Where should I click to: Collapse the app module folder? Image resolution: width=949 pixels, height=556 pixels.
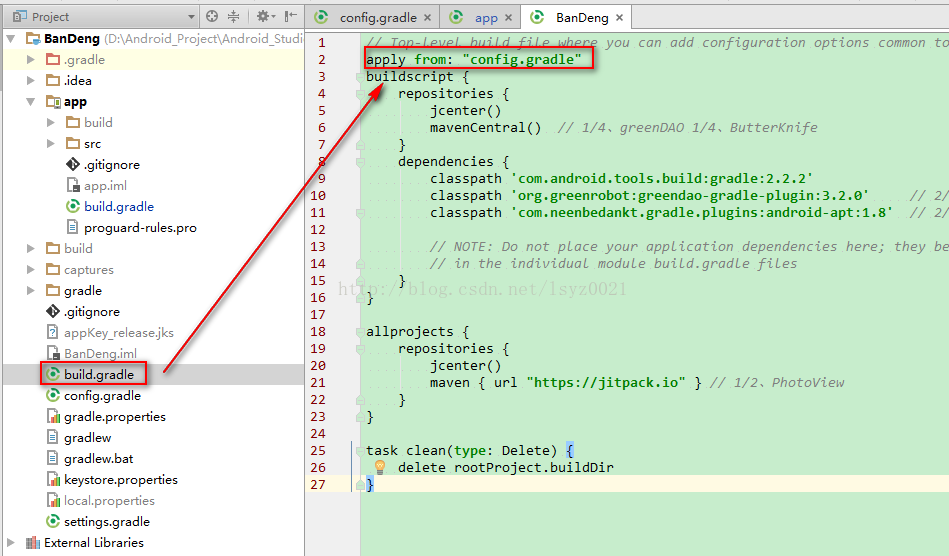(30, 102)
